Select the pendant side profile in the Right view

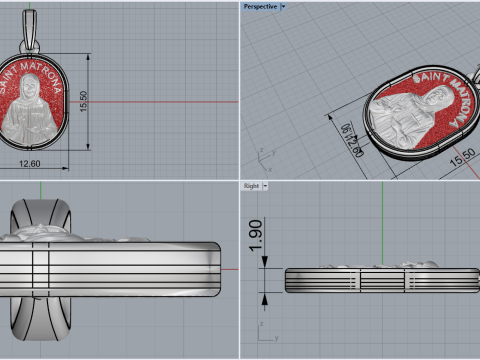(382, 280)
